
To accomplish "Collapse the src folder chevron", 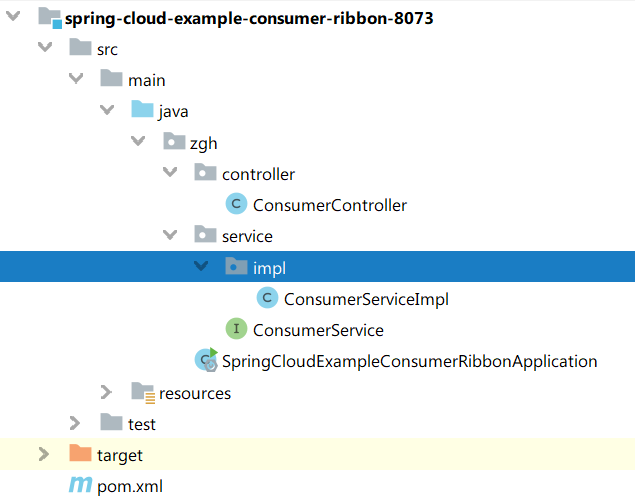I will [x=45, y=47].
